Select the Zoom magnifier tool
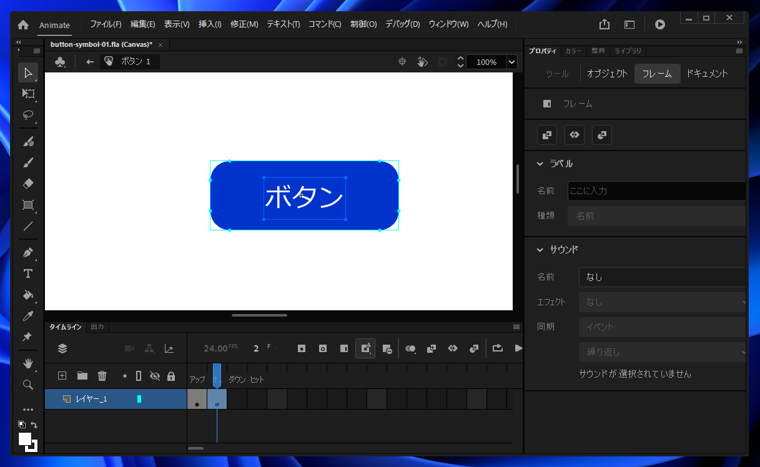The height and width of the screenshot is (467, 760). pyautogui.click(x=28, y=385)
